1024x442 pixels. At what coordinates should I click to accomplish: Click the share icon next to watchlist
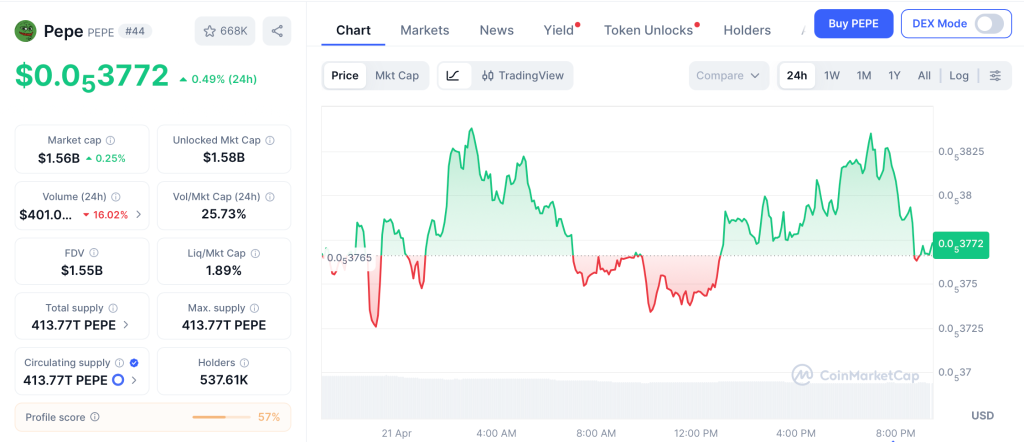point(277,31)
